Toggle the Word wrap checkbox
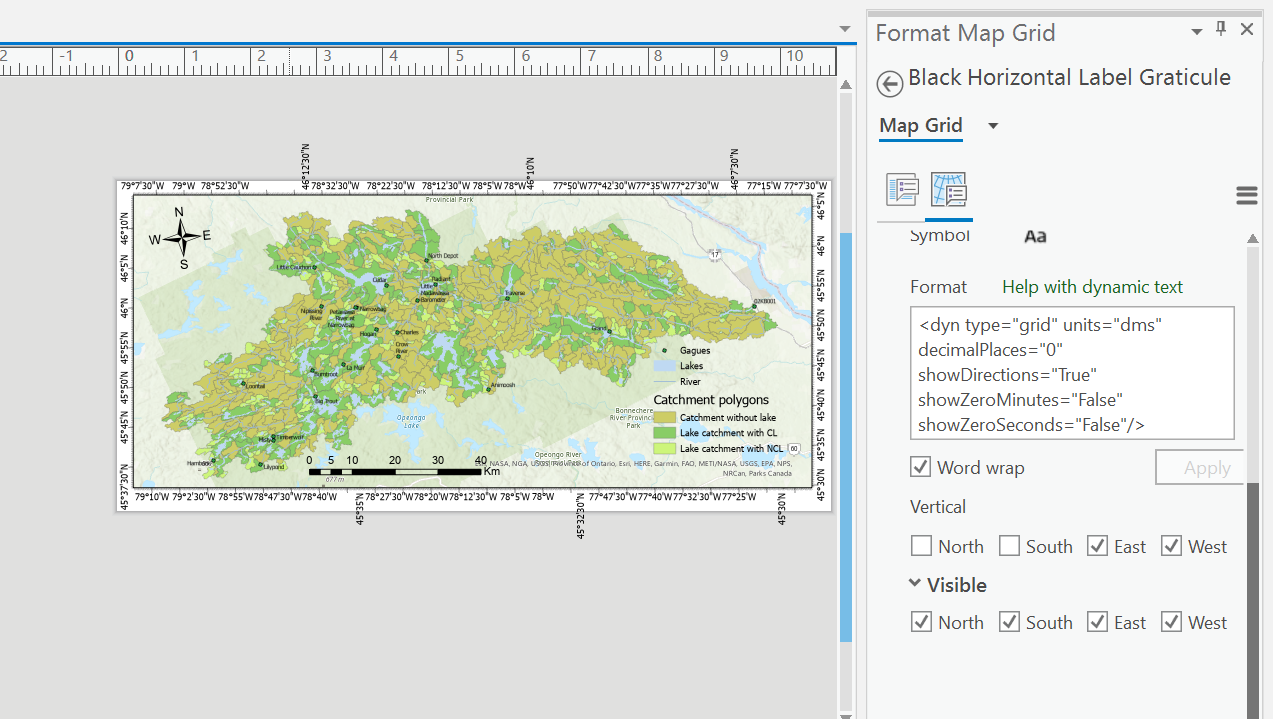Image resolution: width=1273 pixels, height=719 pixels. pos(920,466)
